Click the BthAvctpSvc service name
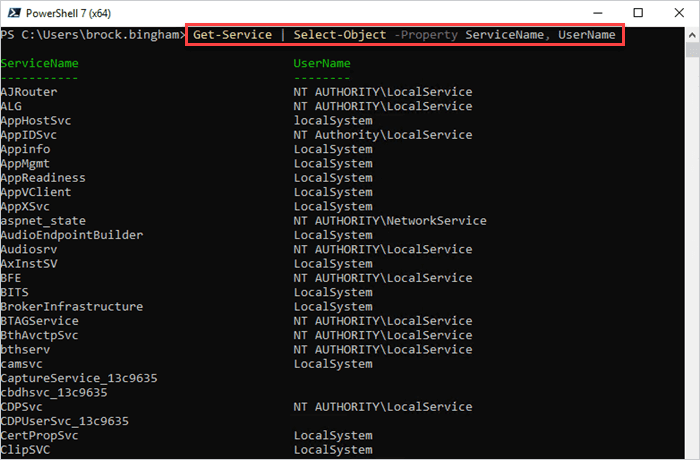The width and height of the screenshot is (700, 460). (39, 335)
